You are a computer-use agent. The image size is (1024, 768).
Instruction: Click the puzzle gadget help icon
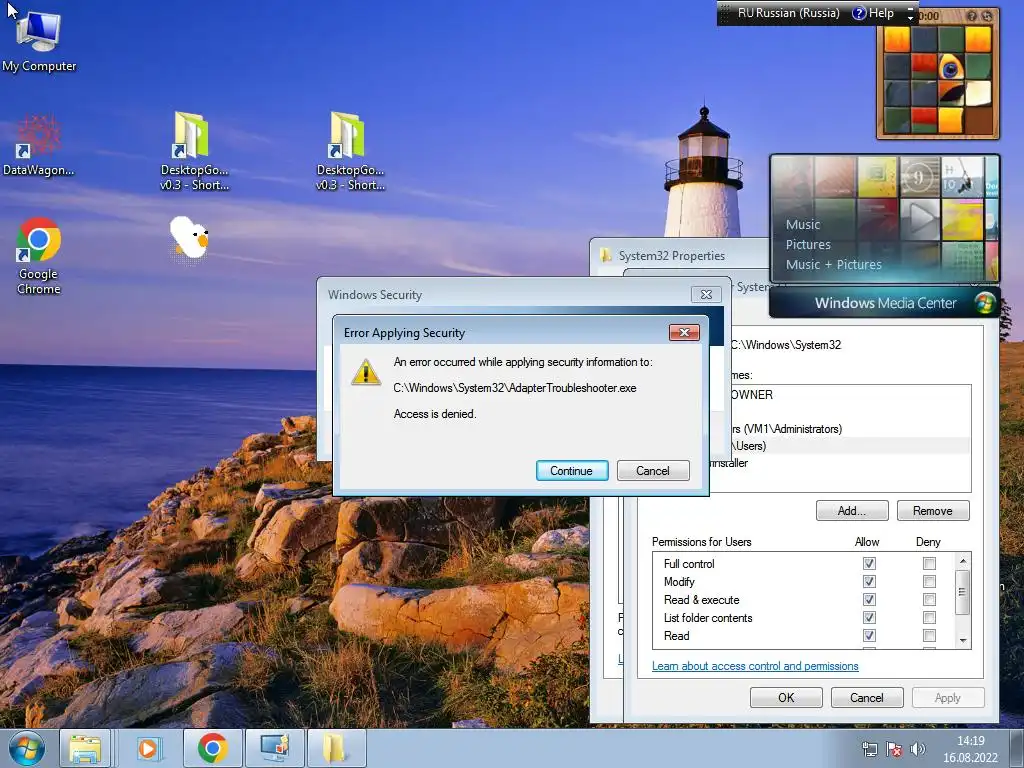972,16
